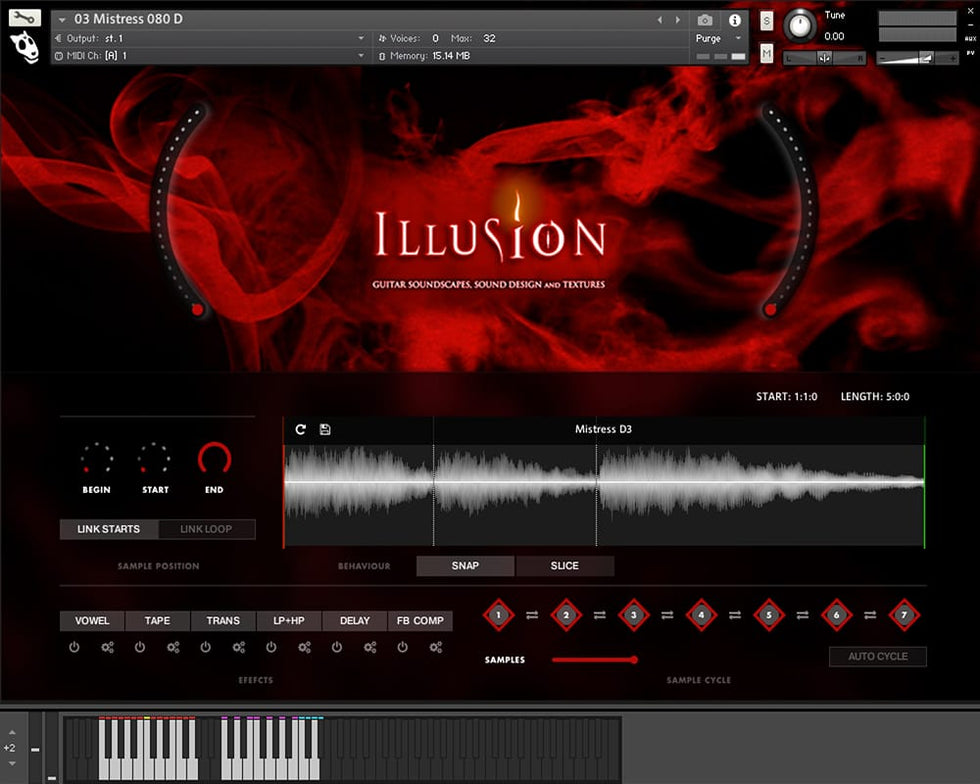This screenshot has width=980, height=784.
Task: Click the wrench edit icon
Action: (24, 17)
